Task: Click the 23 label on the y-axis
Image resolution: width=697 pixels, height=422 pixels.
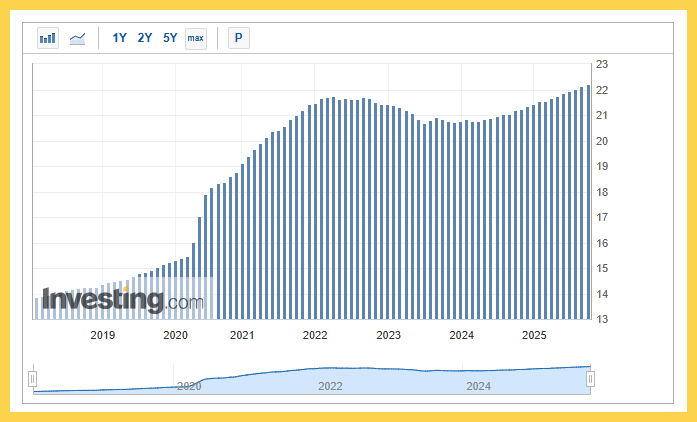Action: click(x=602, y=64)
